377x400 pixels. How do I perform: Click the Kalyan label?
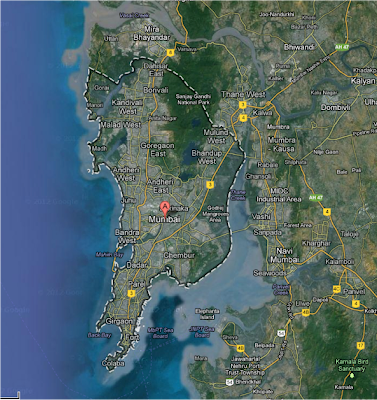(363, 81)
